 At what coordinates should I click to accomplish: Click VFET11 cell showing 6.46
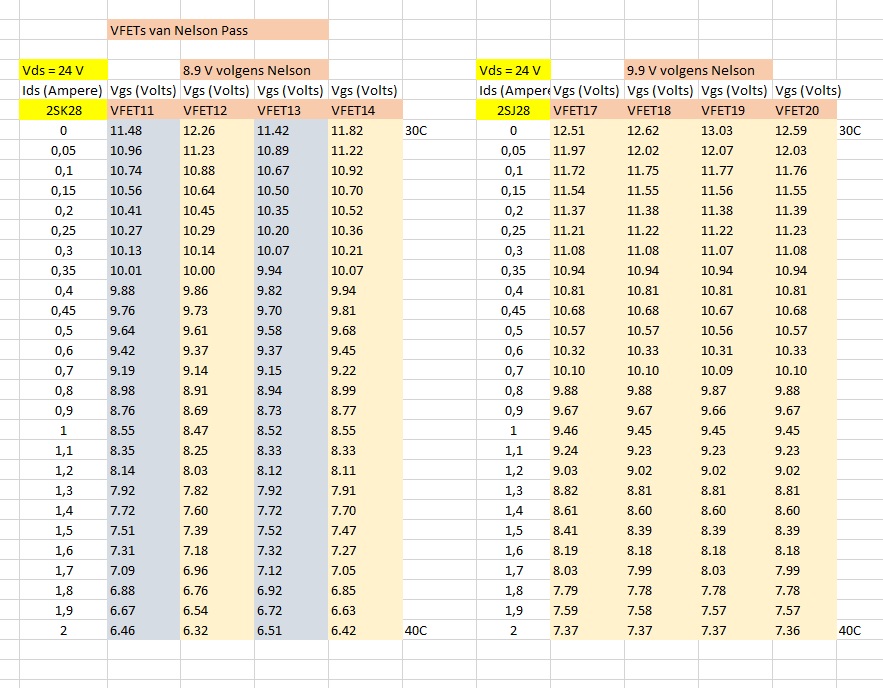click(x=144, y=631)
